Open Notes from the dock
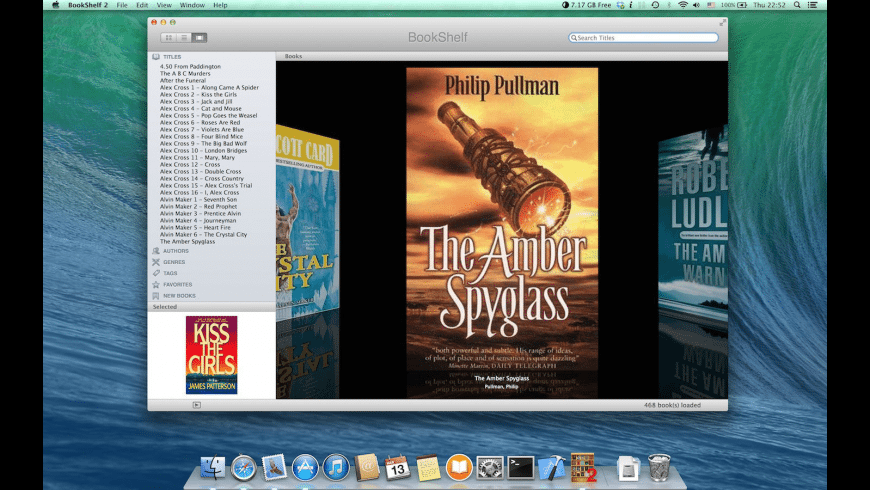Viewport: 870px width, 490px height. click(428, 467)
